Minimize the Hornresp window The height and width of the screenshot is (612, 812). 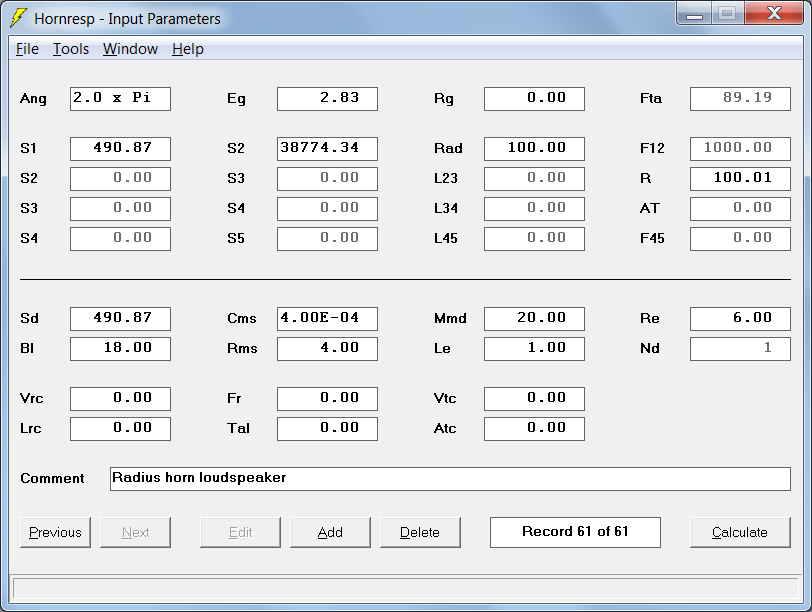click(694, 14)
